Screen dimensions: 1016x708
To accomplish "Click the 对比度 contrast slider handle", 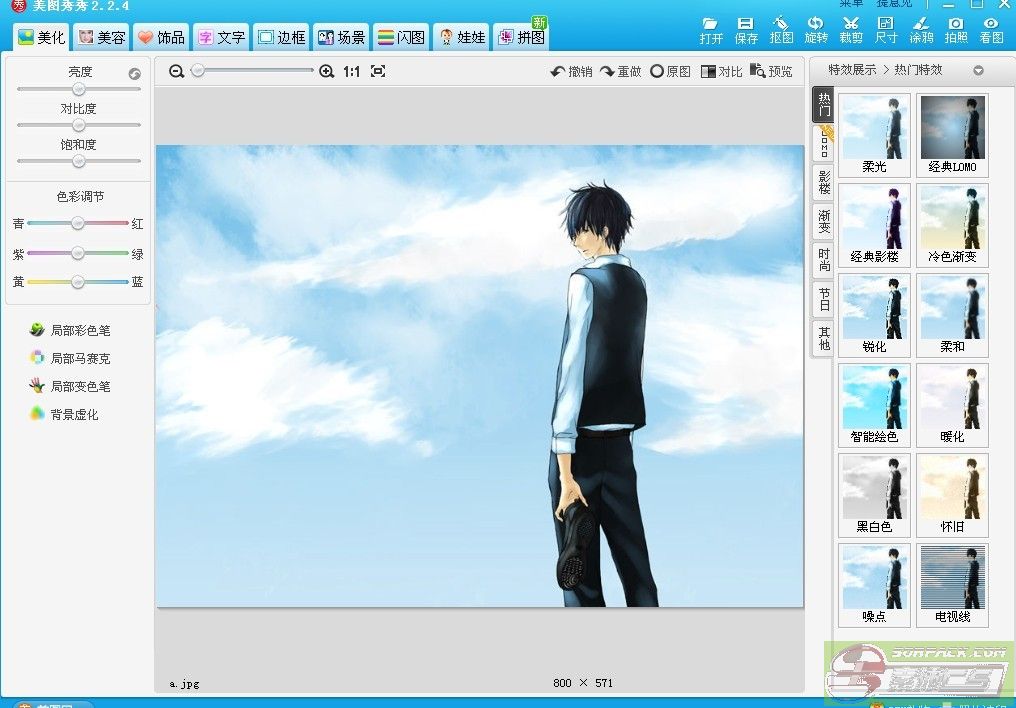I will 78,125.
